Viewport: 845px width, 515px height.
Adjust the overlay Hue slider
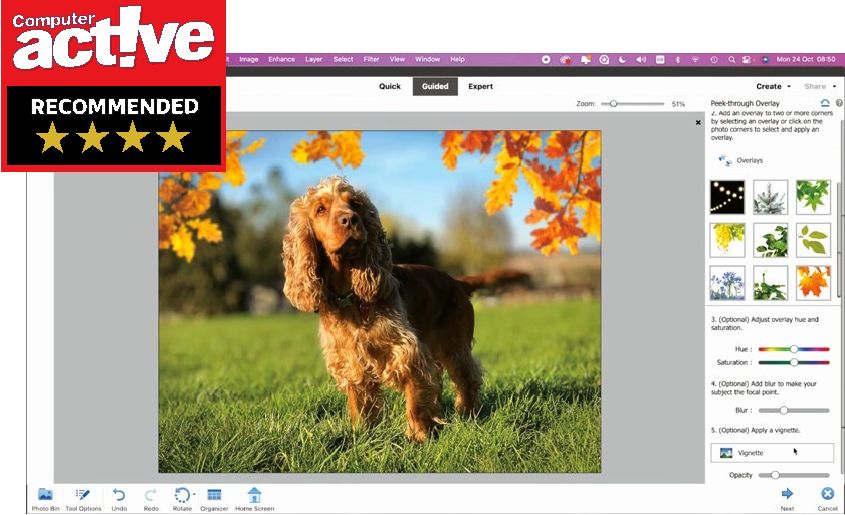click(794, 349)
